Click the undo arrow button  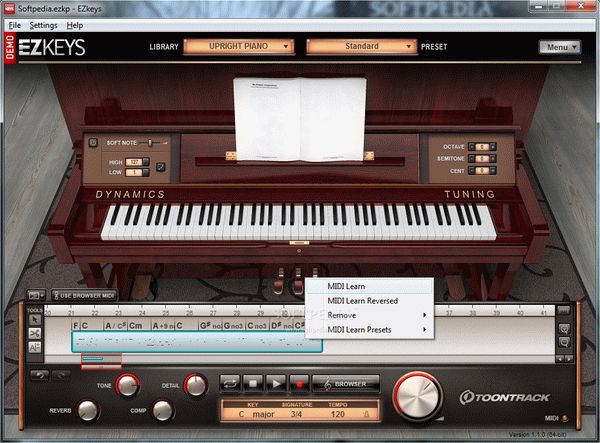pos(39,375)
